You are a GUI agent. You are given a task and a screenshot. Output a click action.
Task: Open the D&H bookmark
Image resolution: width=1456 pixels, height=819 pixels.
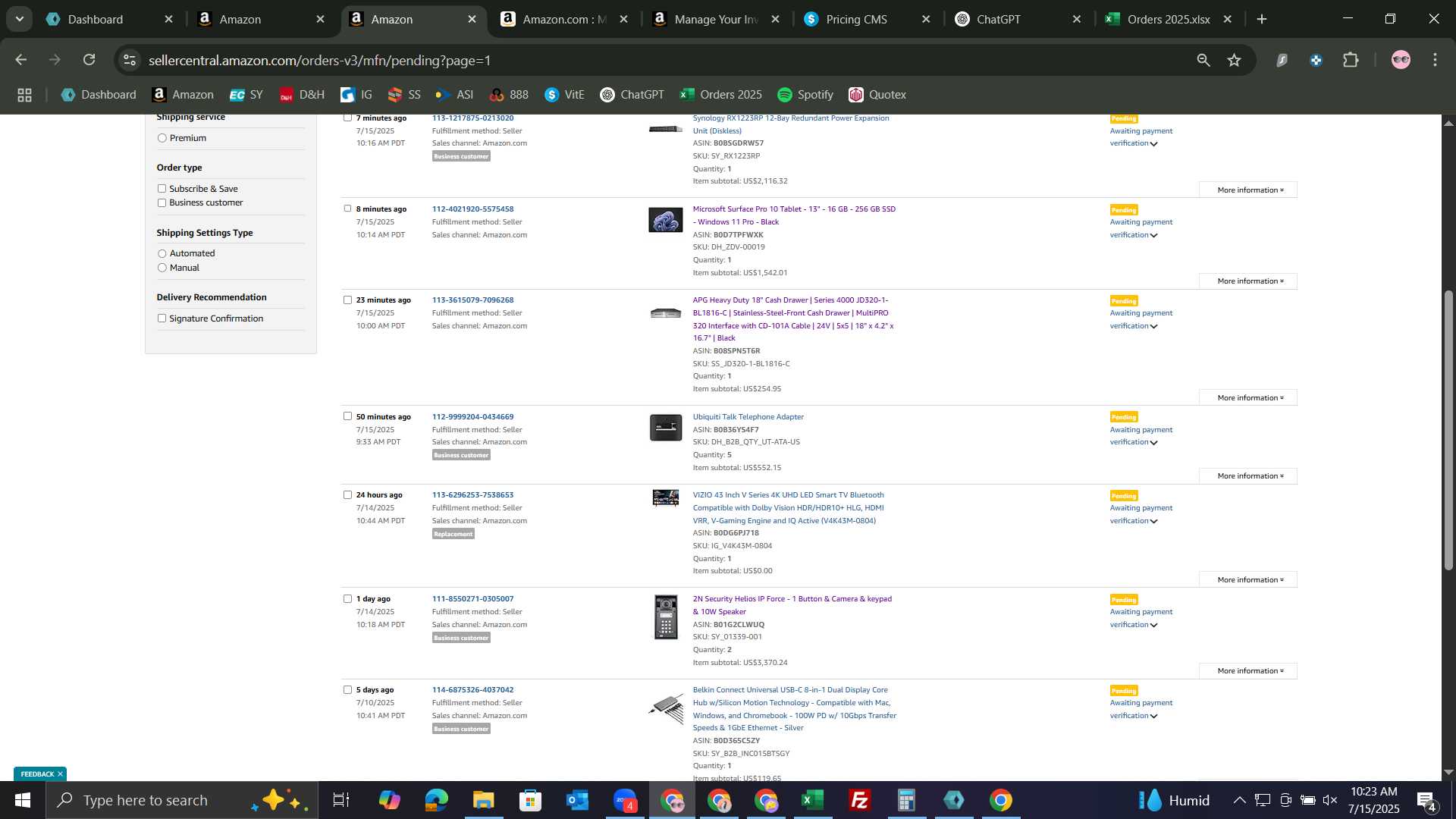pyautogui.click(x=302, y=95)
